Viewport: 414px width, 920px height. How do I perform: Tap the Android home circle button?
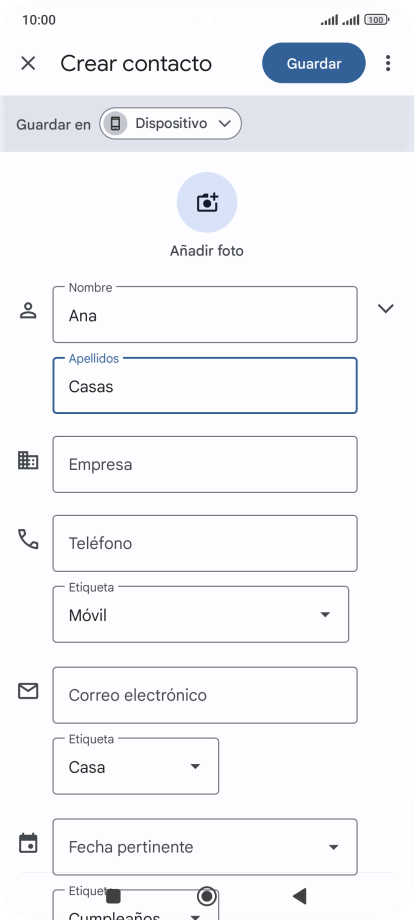coord(206,896)
